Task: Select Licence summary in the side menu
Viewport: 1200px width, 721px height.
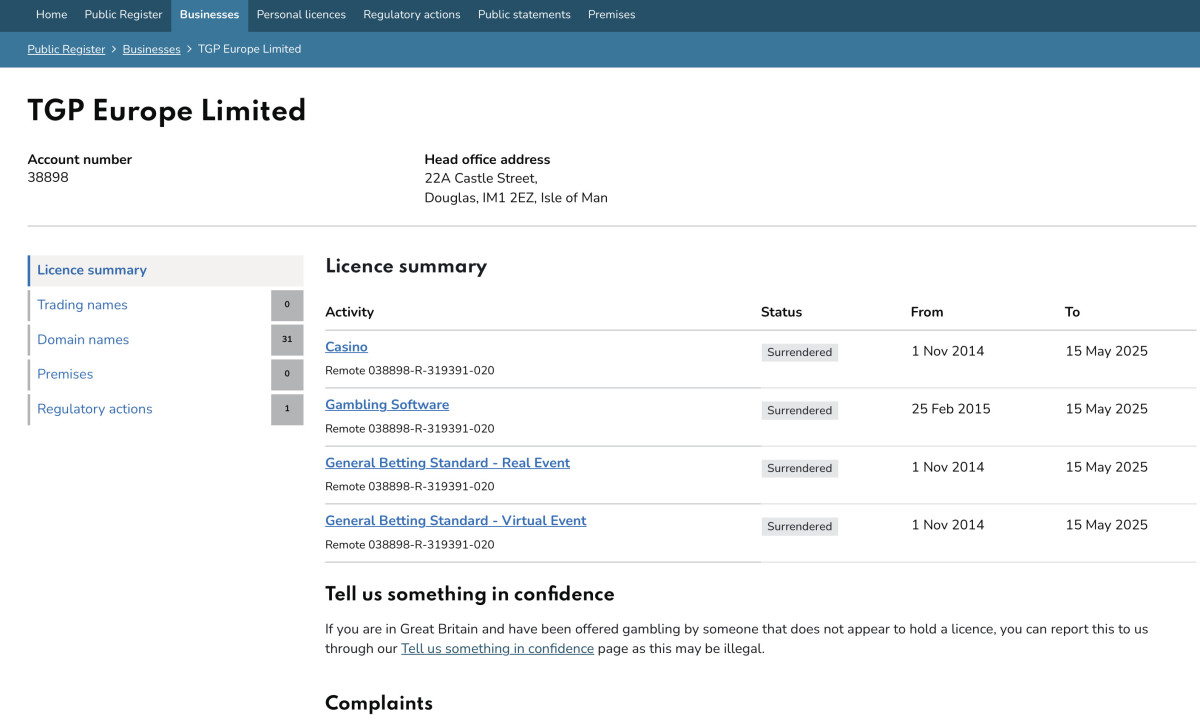Action: pyautogui.click(x=166, y=270)
